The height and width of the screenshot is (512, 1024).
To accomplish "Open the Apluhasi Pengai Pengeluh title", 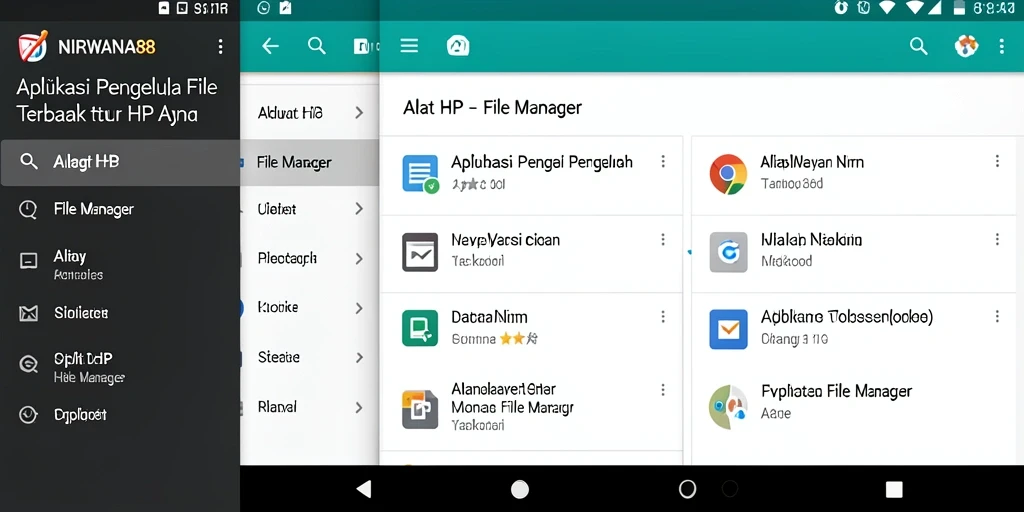I will pos(541,162).
